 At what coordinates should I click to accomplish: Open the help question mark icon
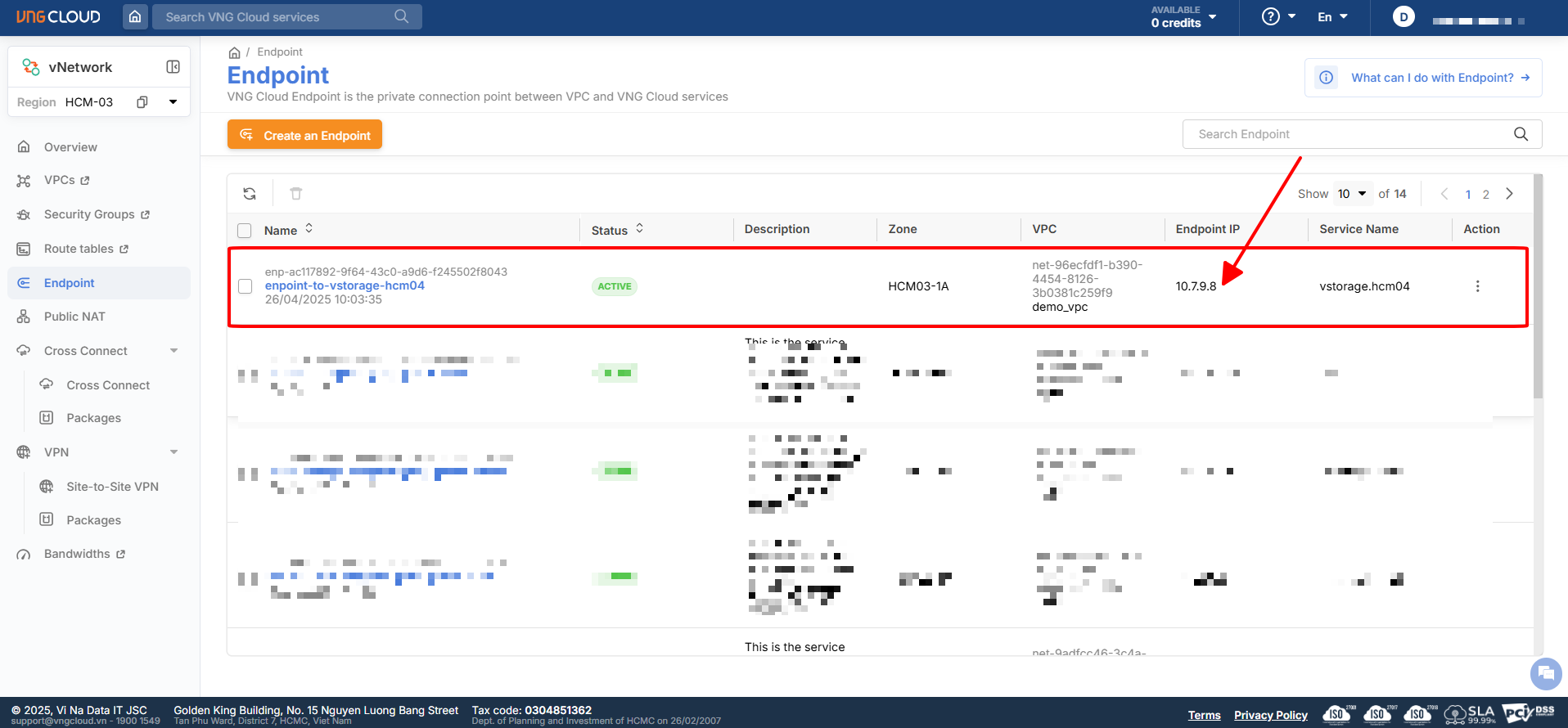1270,16
